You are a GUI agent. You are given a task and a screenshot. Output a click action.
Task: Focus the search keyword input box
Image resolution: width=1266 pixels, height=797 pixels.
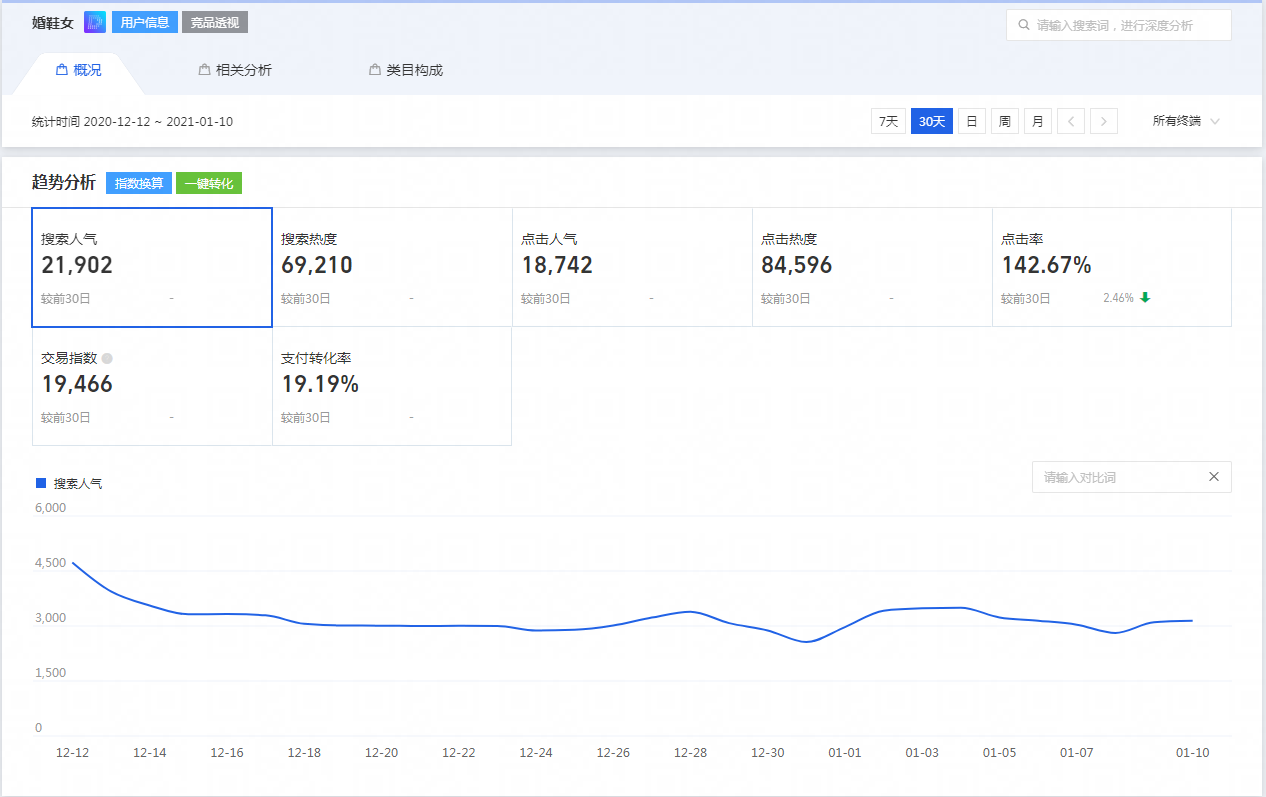[x=1119, y=25]
